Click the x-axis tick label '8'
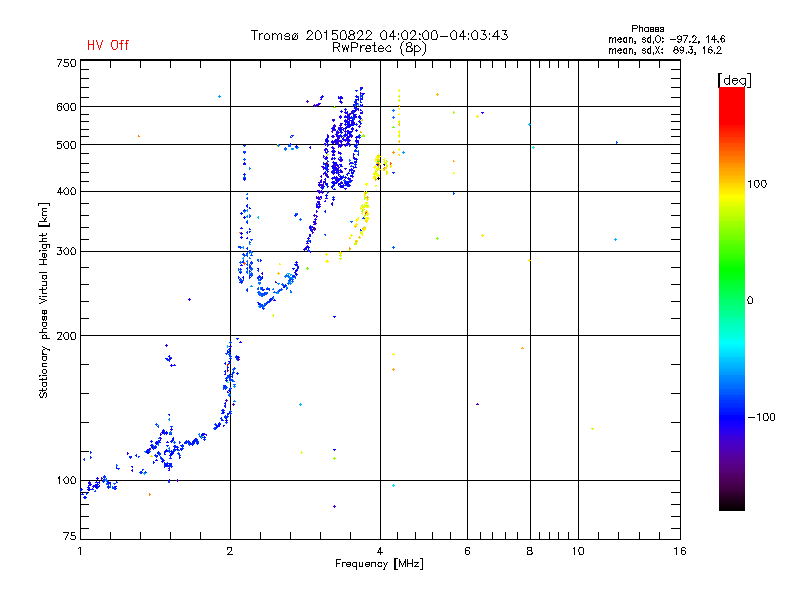The width and height of the screenshot is (800, 600). coord(530,551)
